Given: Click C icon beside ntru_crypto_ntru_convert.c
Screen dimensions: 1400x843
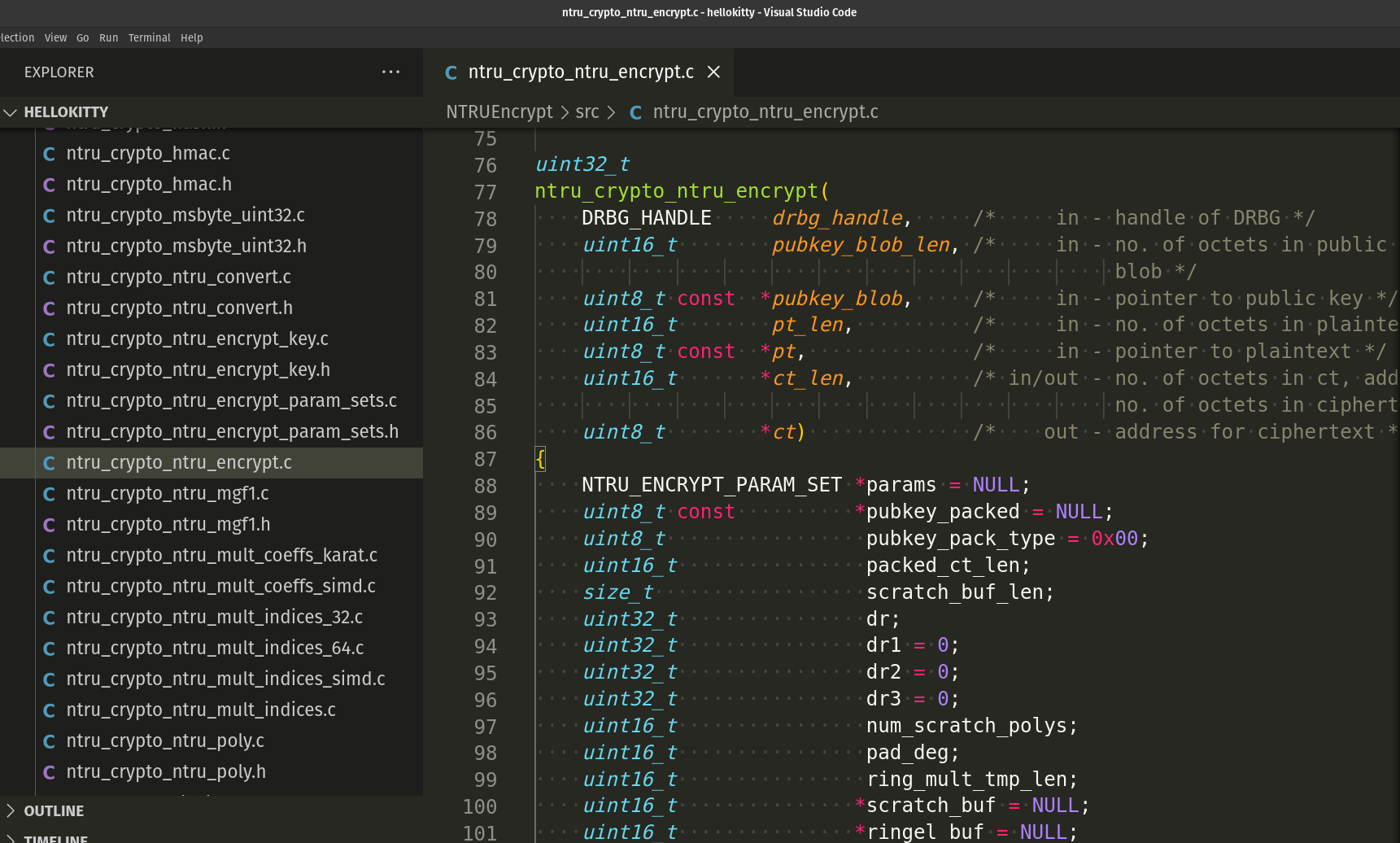Looking at the screenshot, I should tap(49, 277).
